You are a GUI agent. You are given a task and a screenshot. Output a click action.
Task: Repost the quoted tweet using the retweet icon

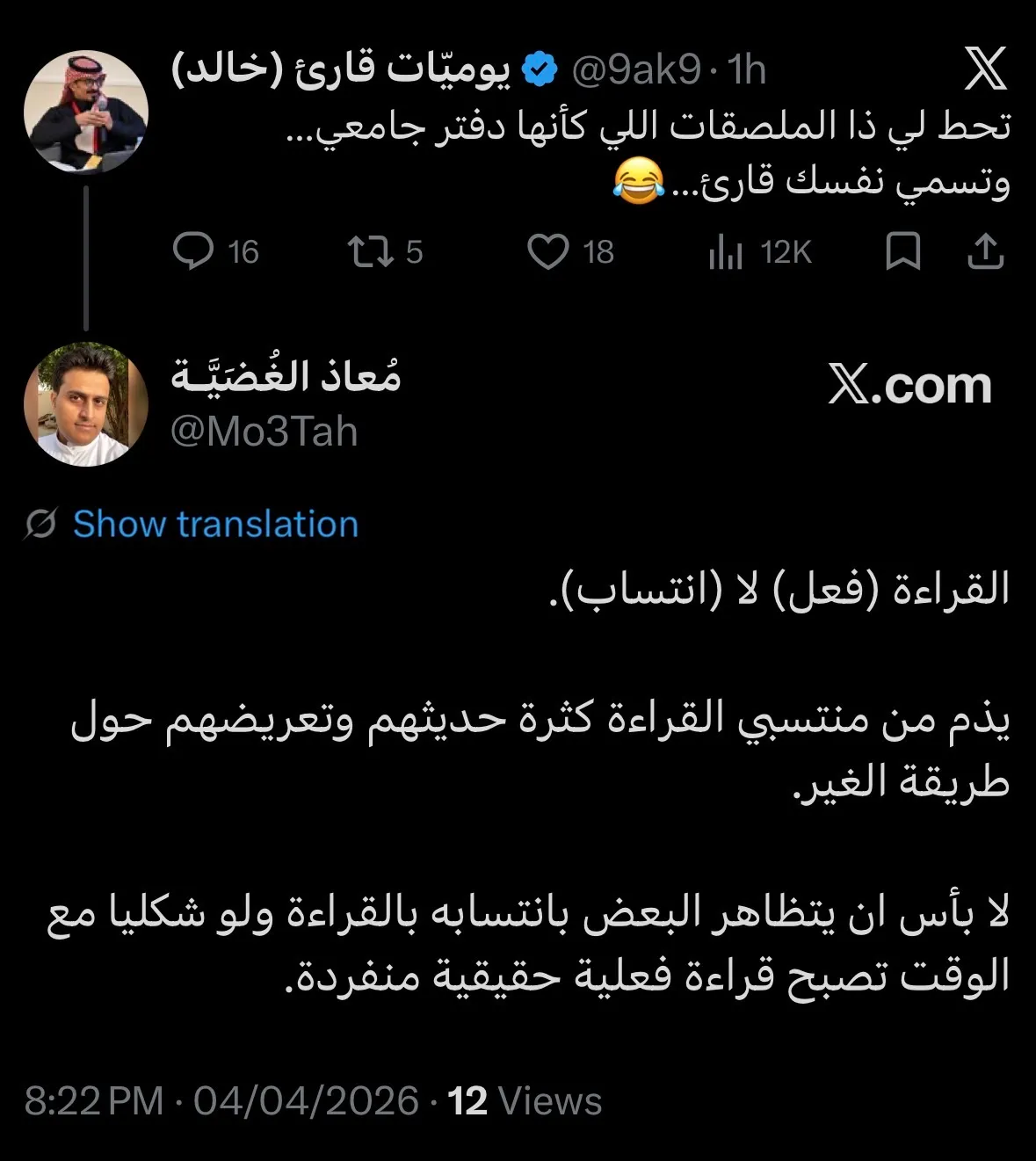tap(369, 251)
